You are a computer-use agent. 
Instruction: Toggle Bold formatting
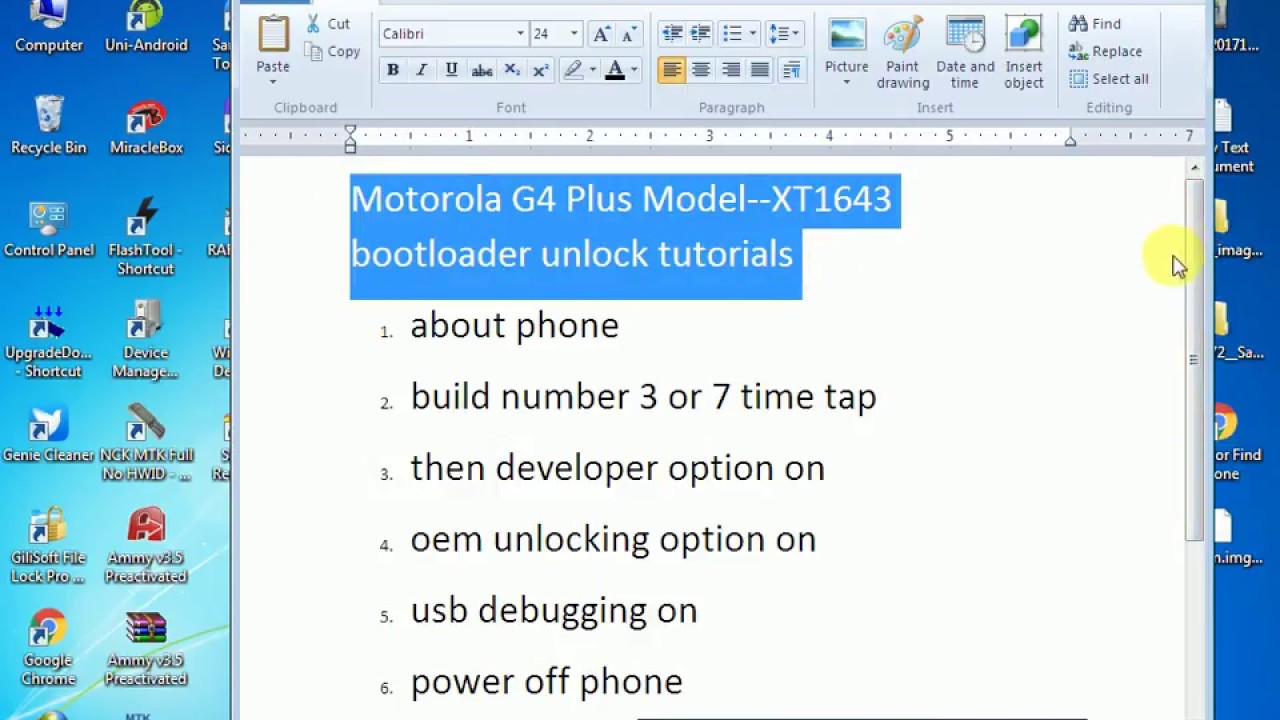pyautogui.click(x=393, y=70)
